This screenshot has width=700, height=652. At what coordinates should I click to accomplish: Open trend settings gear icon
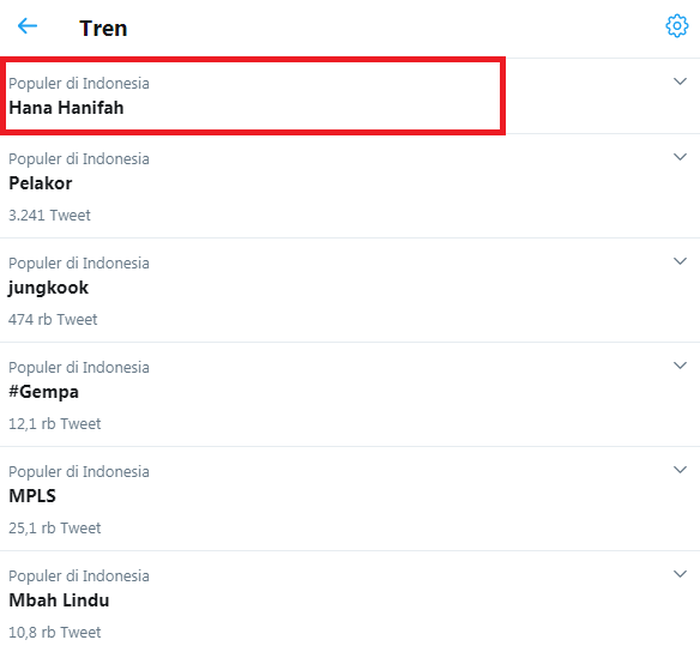[677, 26]
